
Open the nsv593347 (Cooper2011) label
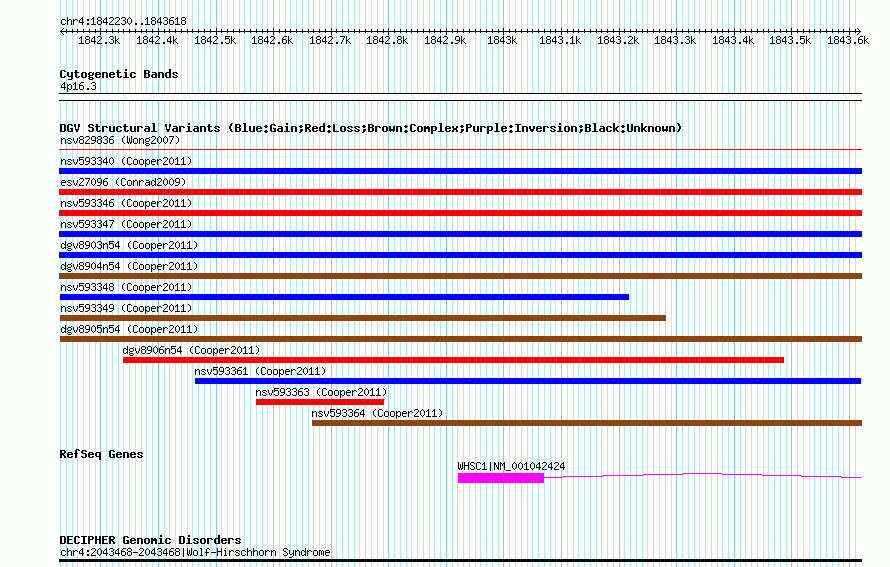[126, 224]
